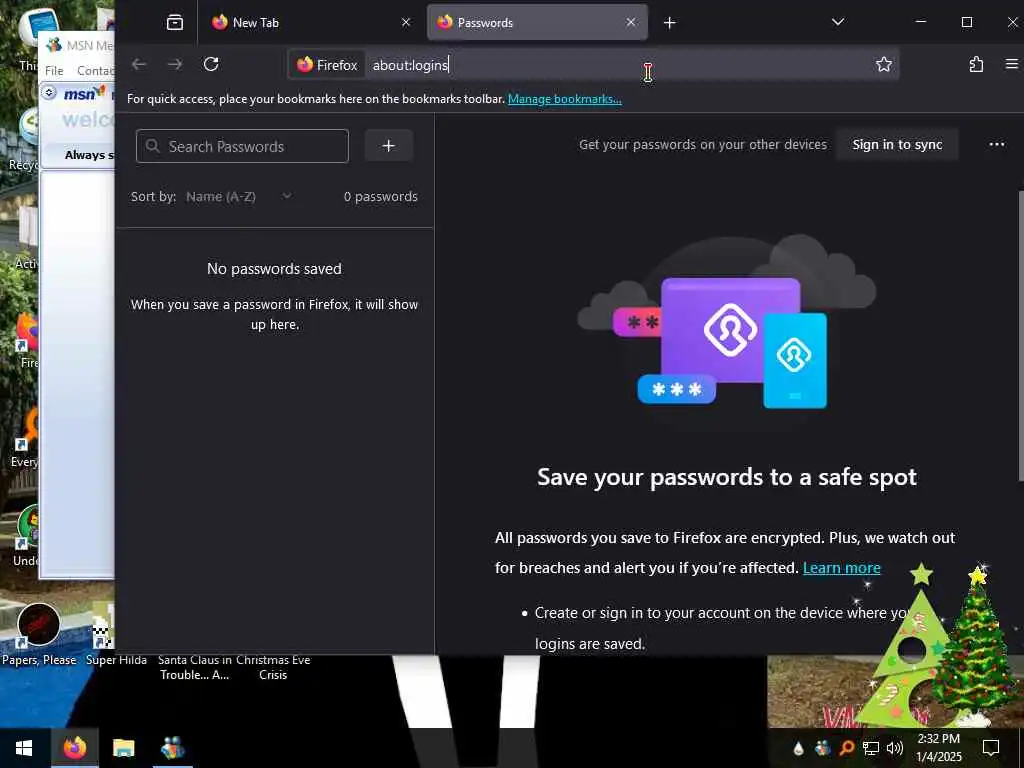Switch to the New Tab tab
Screen dimensions: 1024x768
point(311,22)
